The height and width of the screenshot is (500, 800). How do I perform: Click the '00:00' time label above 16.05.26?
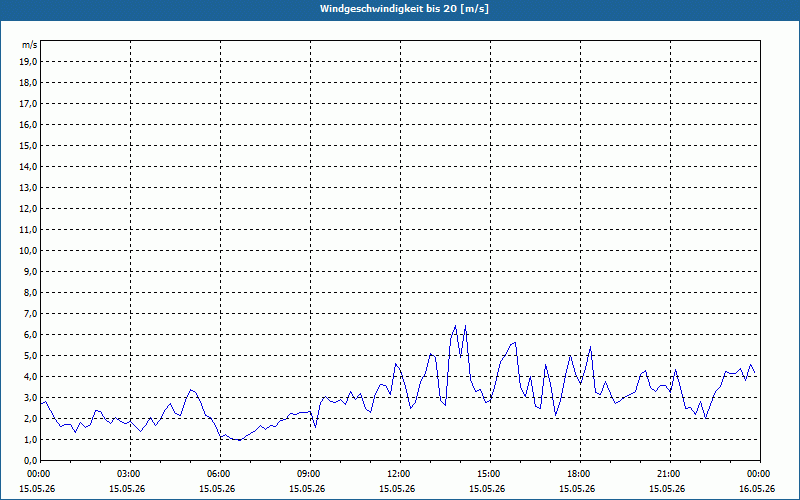coord(760,474)
